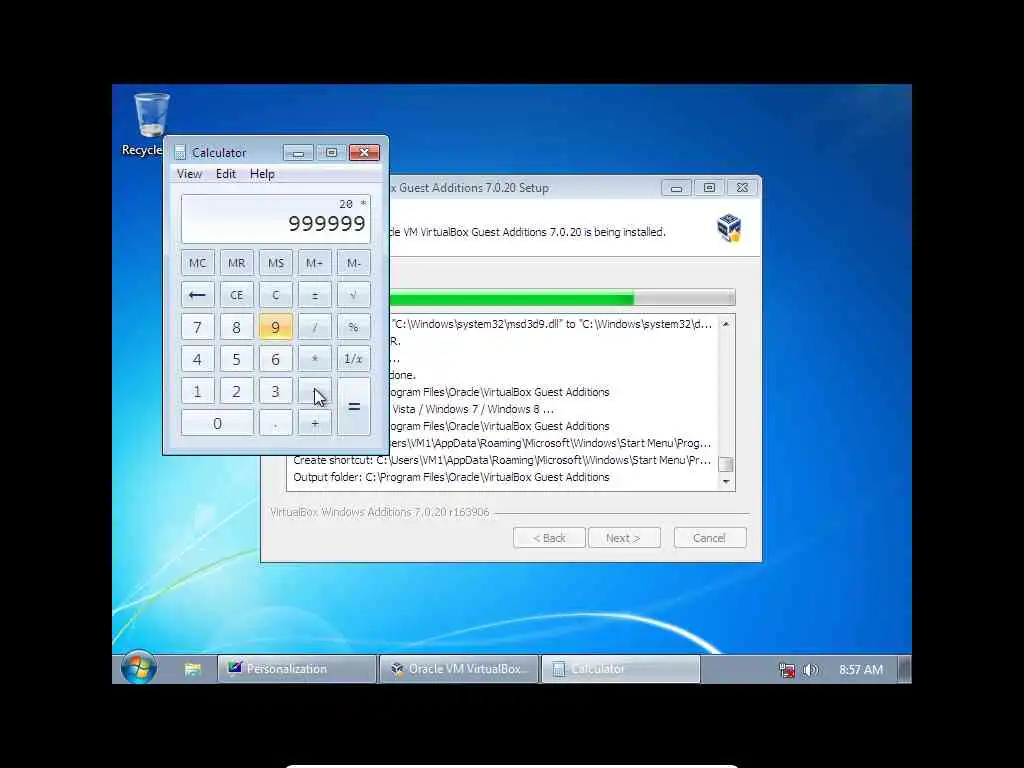Click the plus/minus sign key in Calculator
The height and width of the screenshot is (768, 1024).
pyautogui.click(x=315, y=295)
